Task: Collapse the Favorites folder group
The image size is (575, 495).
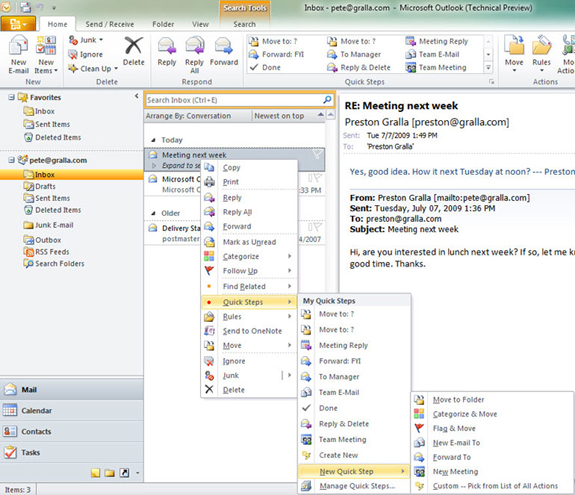Action: [x=11, y=97]
